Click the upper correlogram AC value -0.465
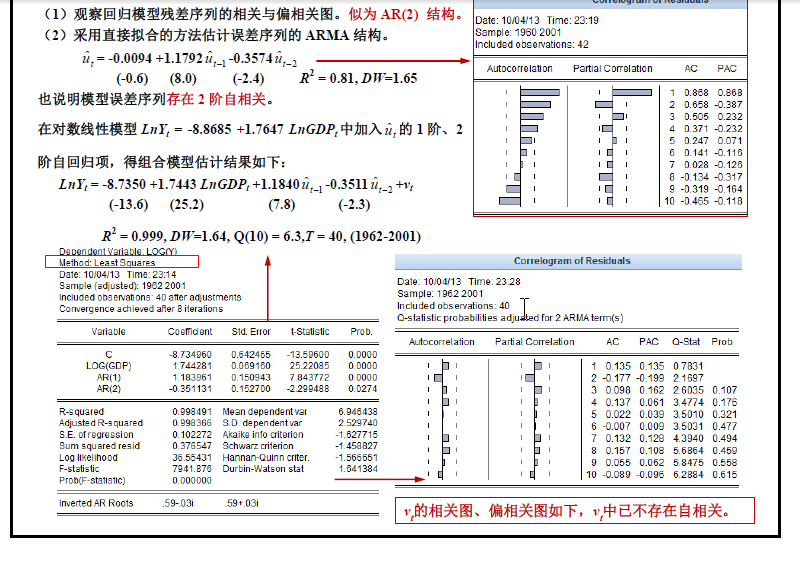Screen dimensions: 800x572 (694, 201)
